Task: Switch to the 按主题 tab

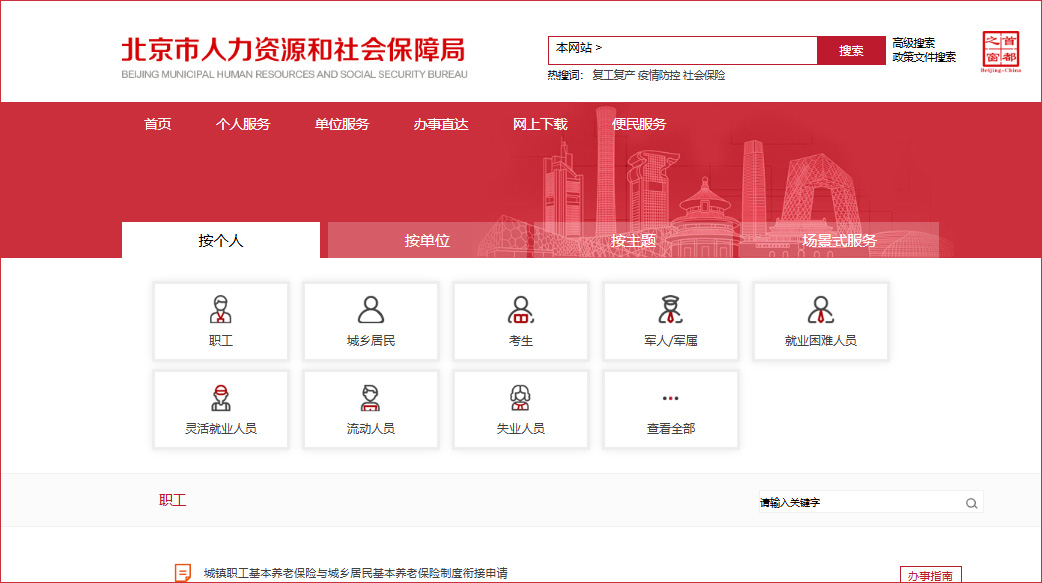Action: coord(633,240)
